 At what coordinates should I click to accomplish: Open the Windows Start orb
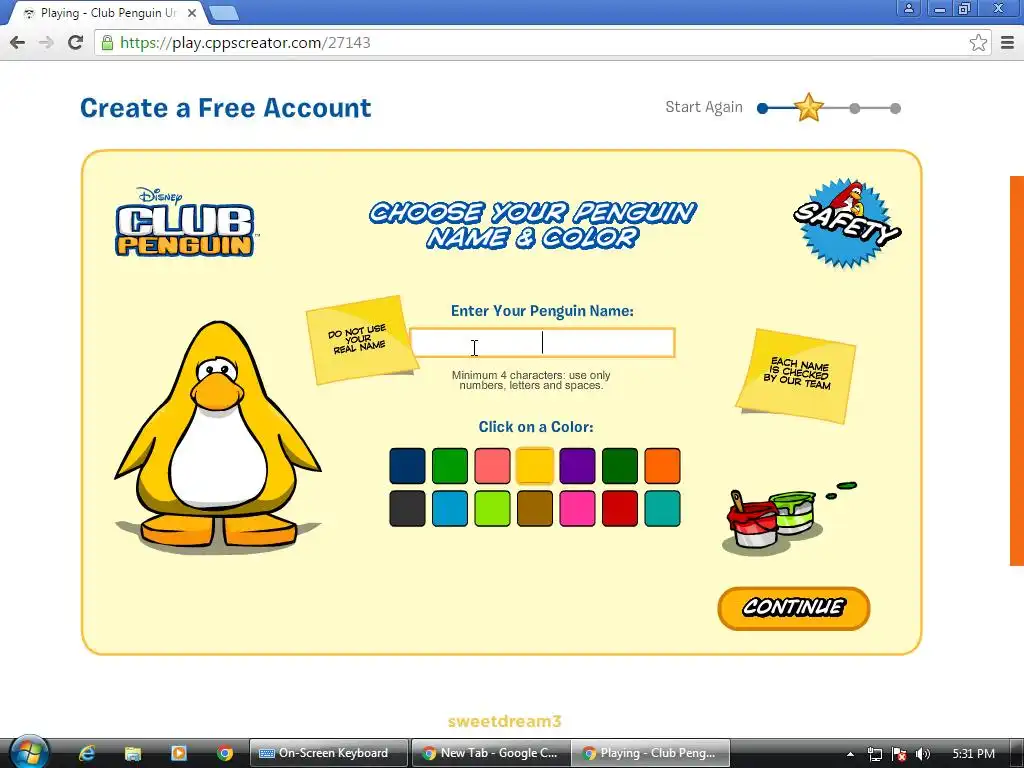27,753
